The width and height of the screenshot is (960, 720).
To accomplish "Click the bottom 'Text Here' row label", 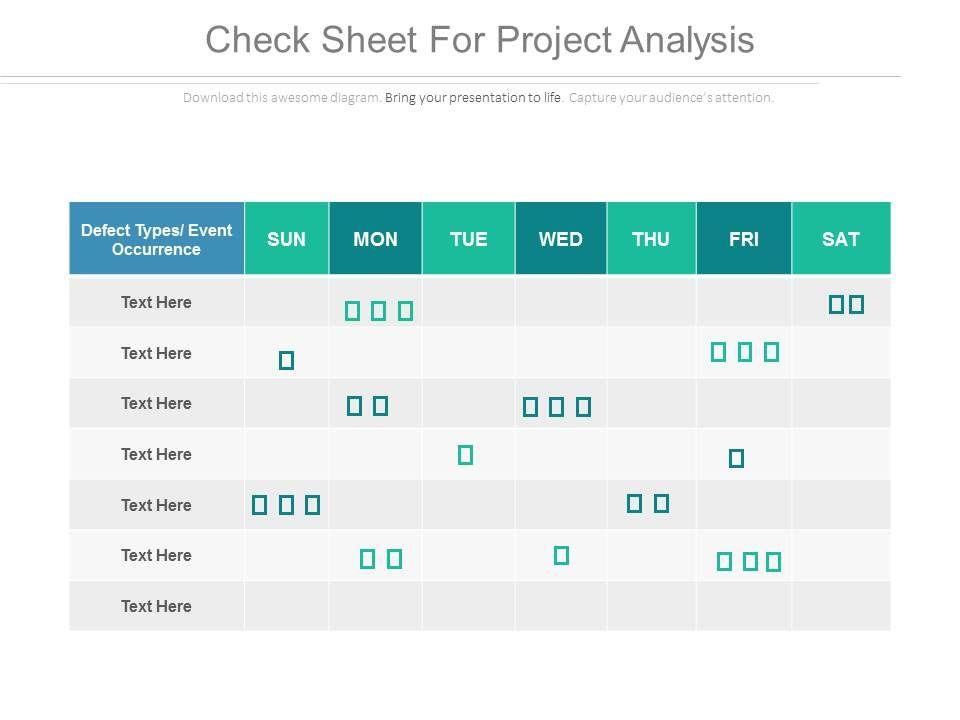I will tap(156, 606).
